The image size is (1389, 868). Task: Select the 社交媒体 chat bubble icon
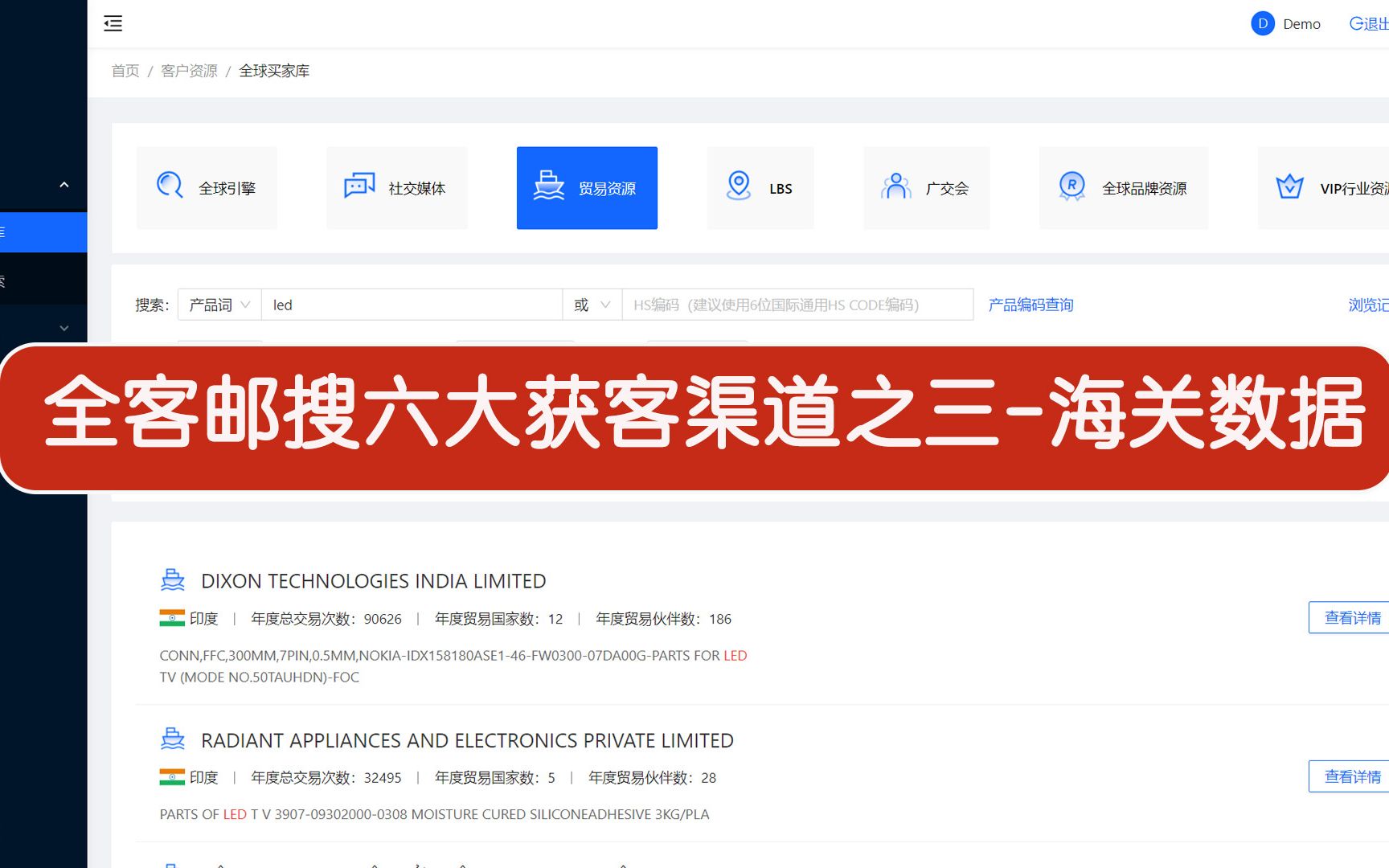[x=359, y=186]
